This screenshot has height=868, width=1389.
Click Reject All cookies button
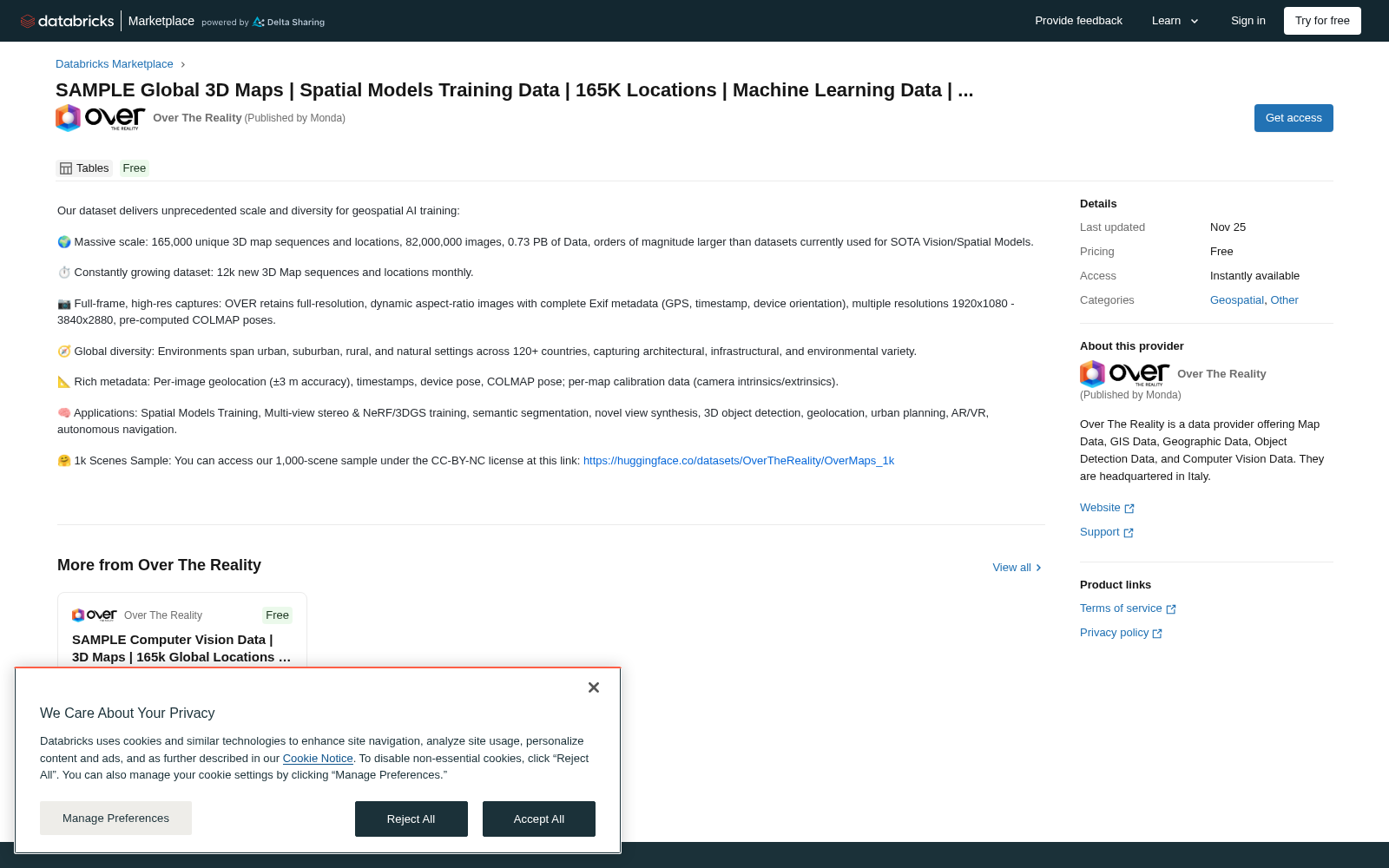point(411,819)
